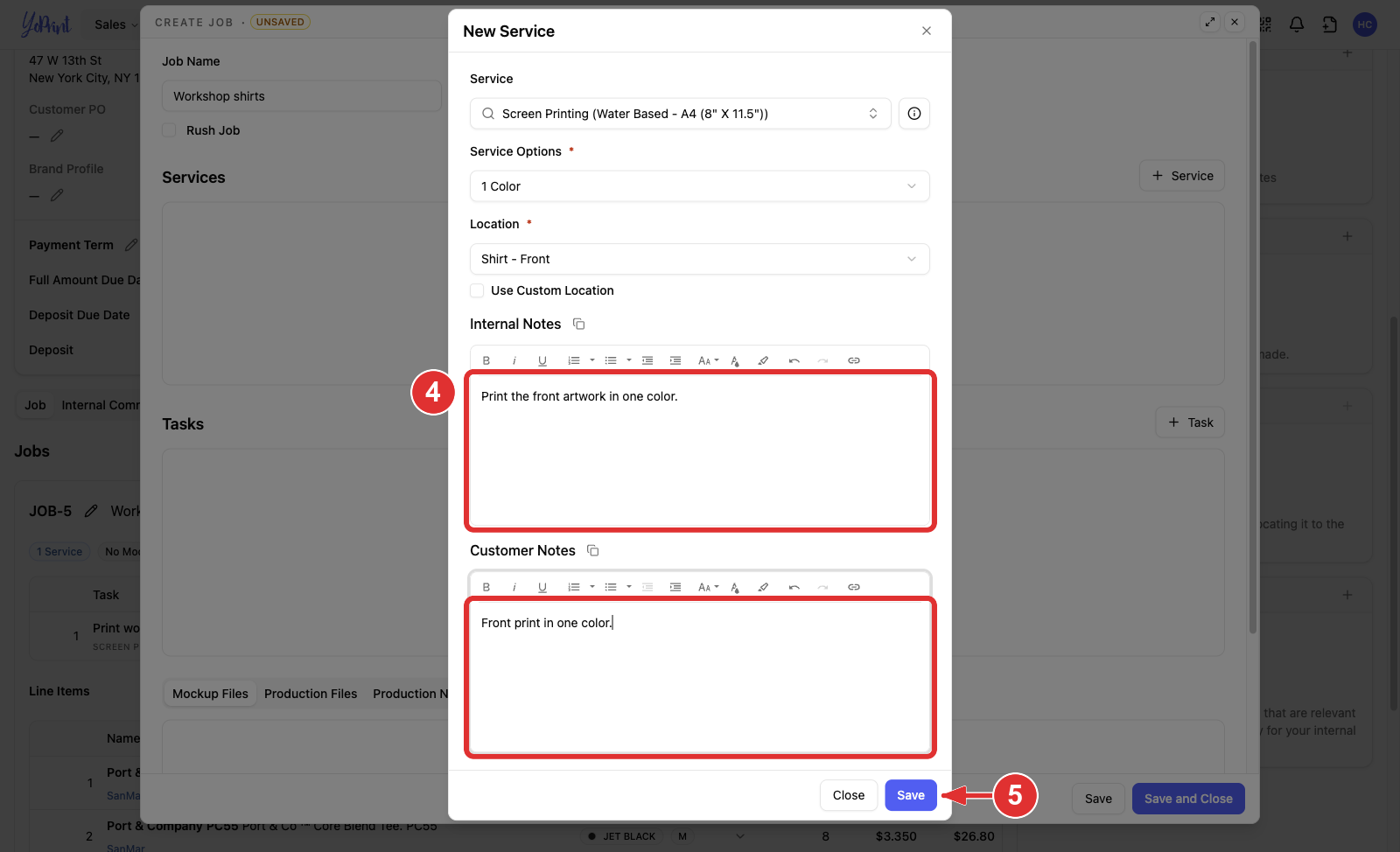Viewport: 1400px width, 852px height.
Task: Click Save and Close in Create Job
Action: click(1188, 799)
